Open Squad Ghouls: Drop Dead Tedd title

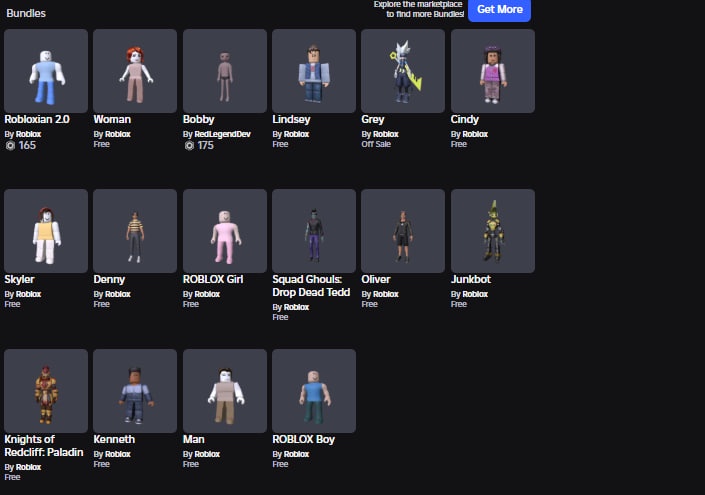pos(311,286)
